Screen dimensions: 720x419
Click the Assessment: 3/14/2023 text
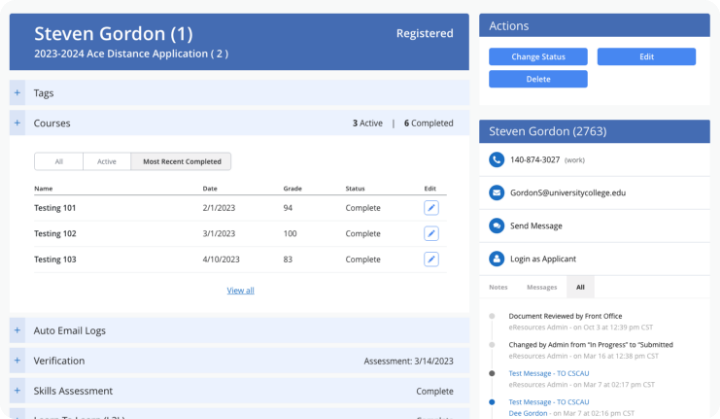[x=408, y=361]
